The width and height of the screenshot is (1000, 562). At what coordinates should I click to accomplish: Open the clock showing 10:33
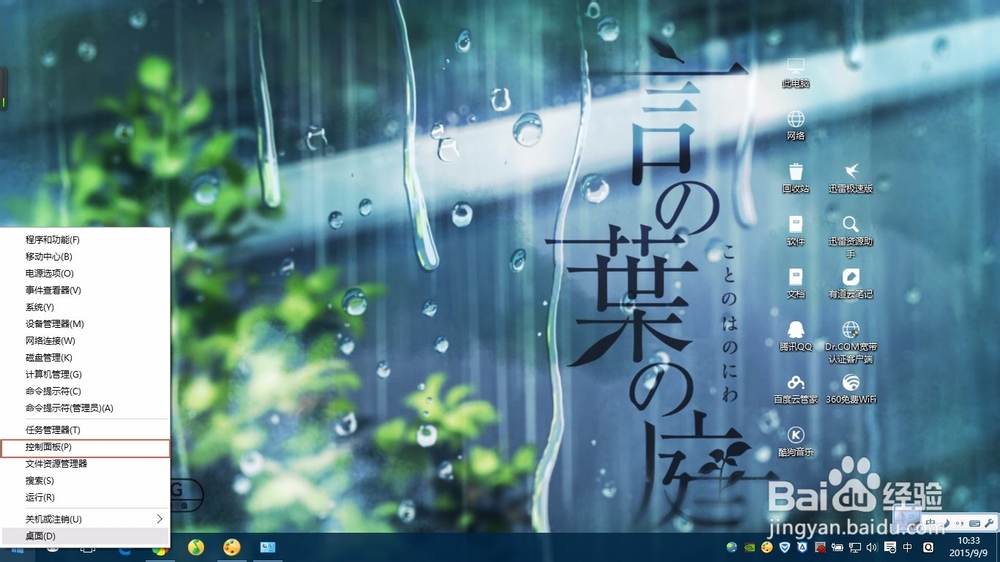[x=967, y=547]
